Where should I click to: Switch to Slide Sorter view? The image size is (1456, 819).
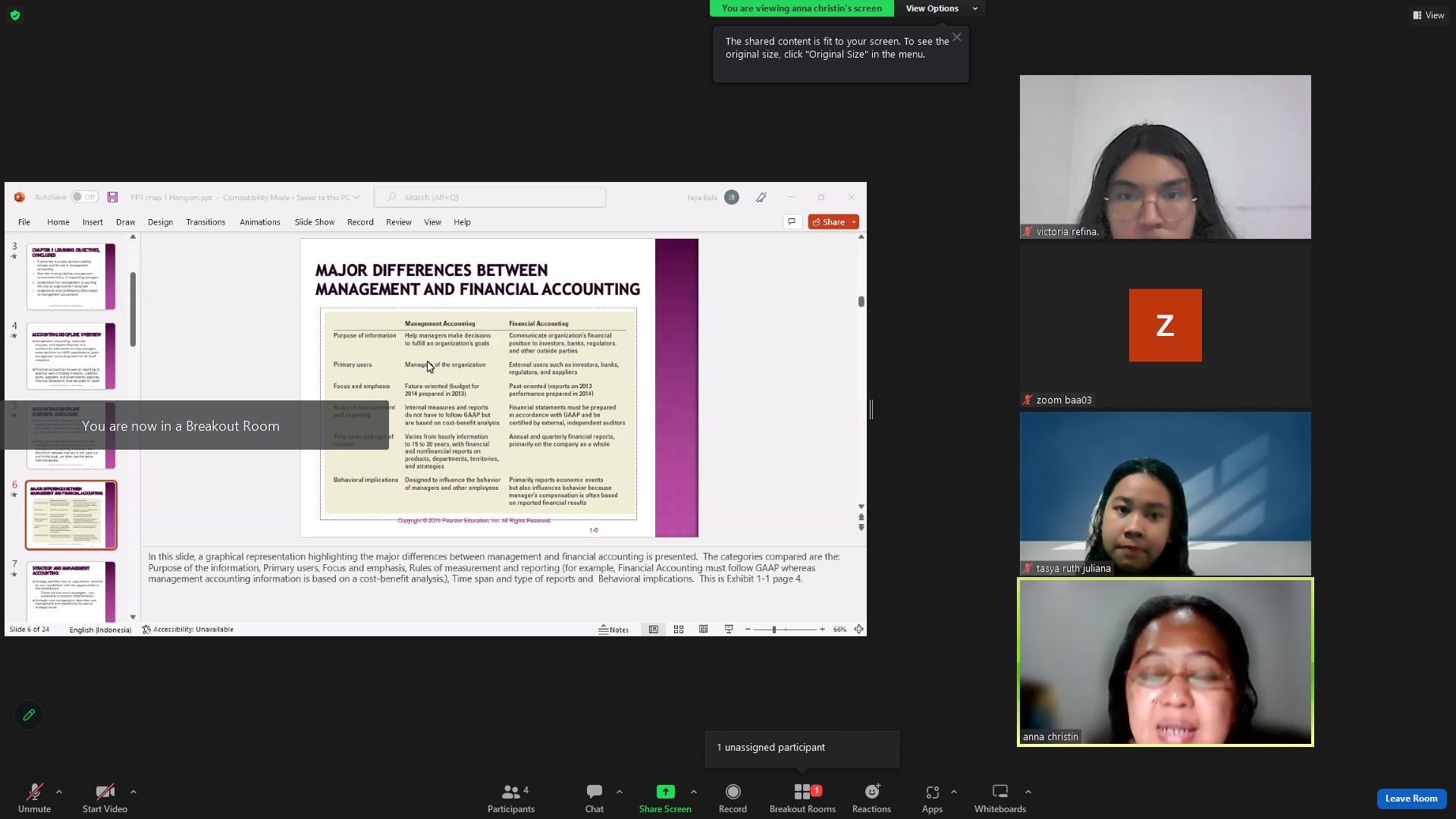tap(679, 629)
